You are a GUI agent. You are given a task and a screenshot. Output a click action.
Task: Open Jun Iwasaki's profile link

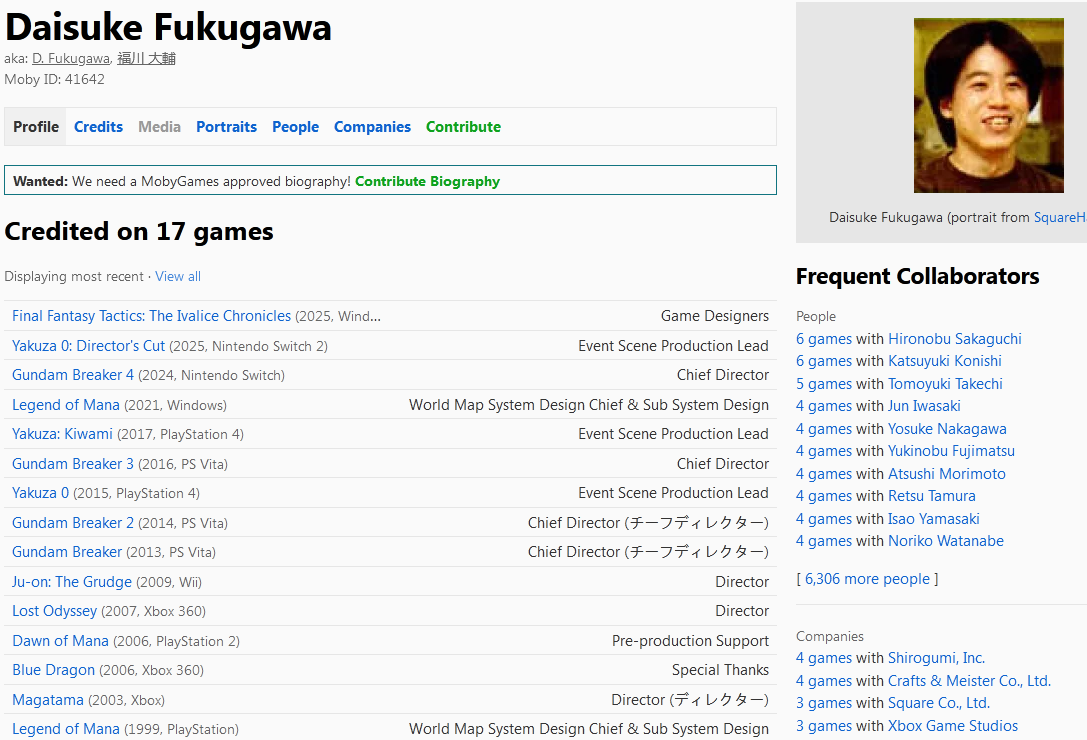[x=924, y=406]
